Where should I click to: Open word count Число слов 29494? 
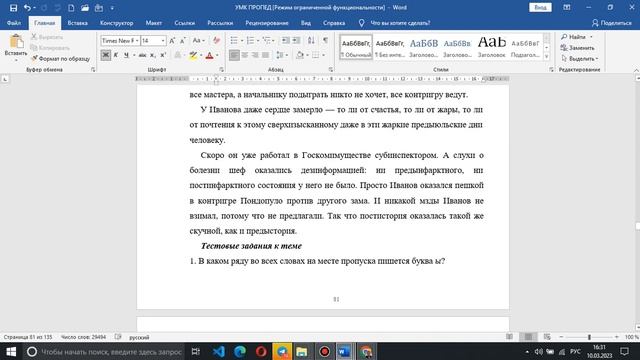click(83, 337)
